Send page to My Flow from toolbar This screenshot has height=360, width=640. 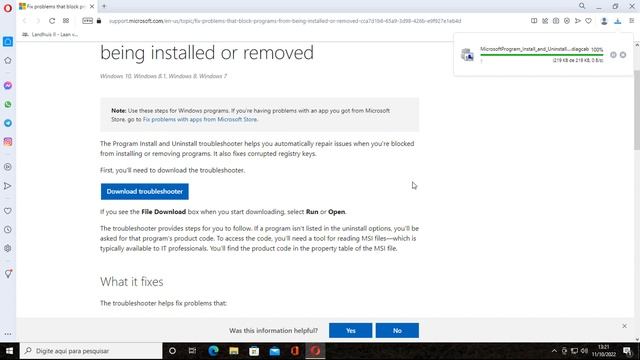(578, 21)
